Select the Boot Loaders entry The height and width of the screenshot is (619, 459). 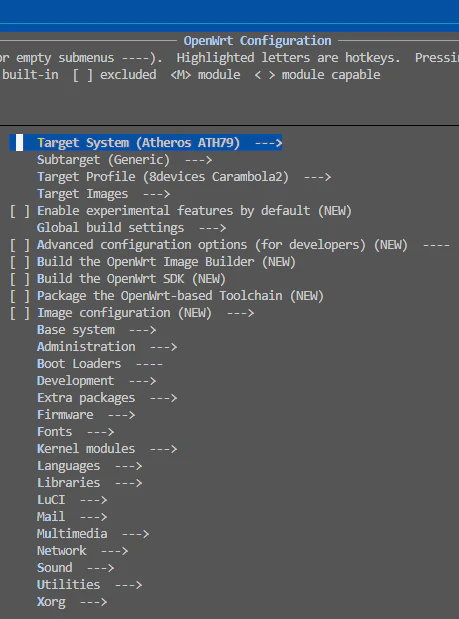(x=99, y=364)
